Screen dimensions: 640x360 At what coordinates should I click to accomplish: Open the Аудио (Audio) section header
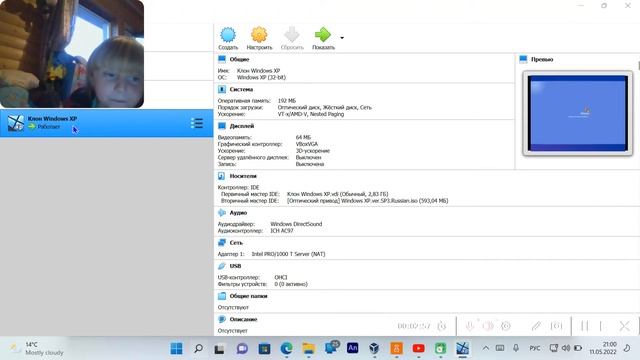pos(238,213)
